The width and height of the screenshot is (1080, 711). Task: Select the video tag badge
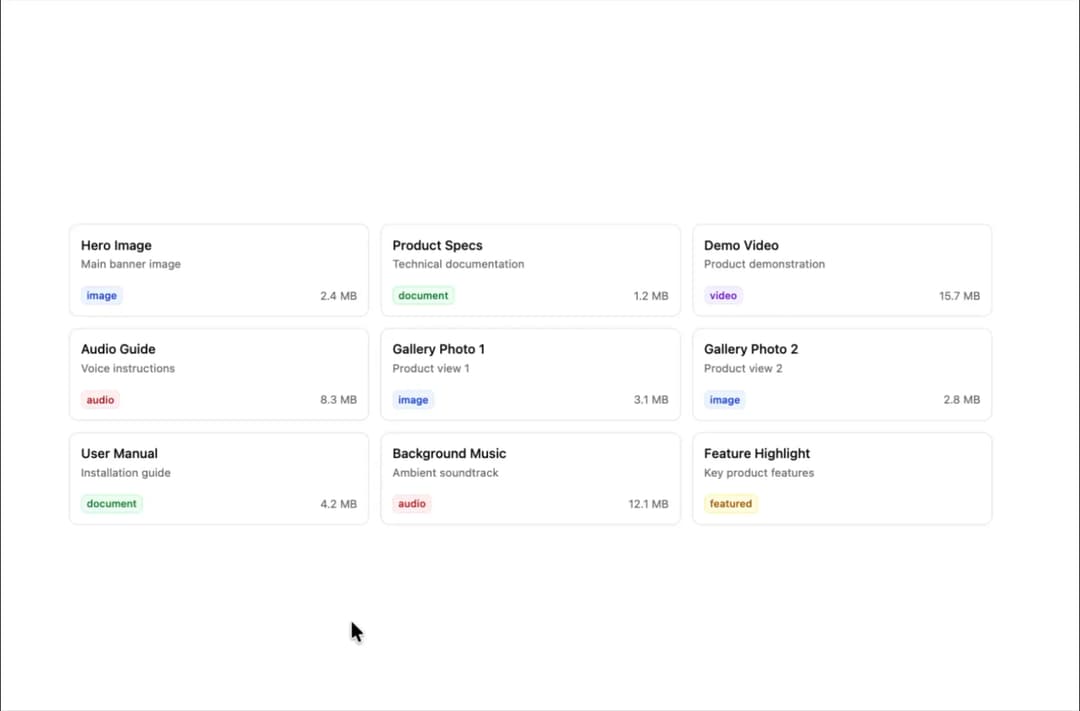click(723, 296)
